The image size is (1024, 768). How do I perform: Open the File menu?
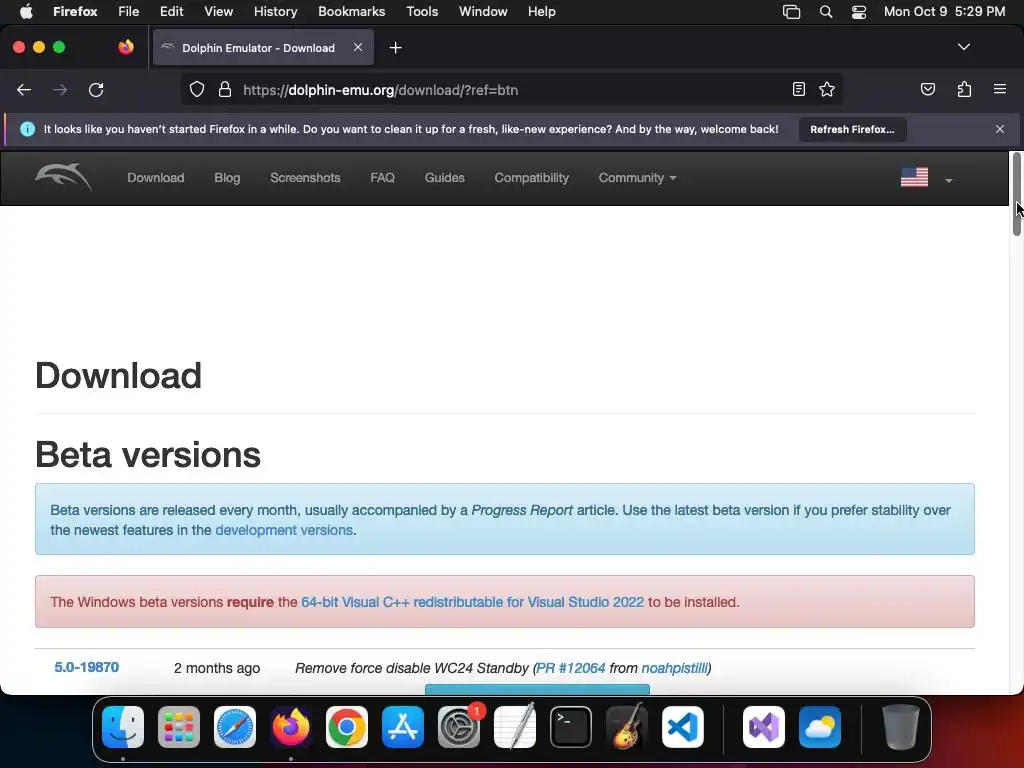coord(128,12)
